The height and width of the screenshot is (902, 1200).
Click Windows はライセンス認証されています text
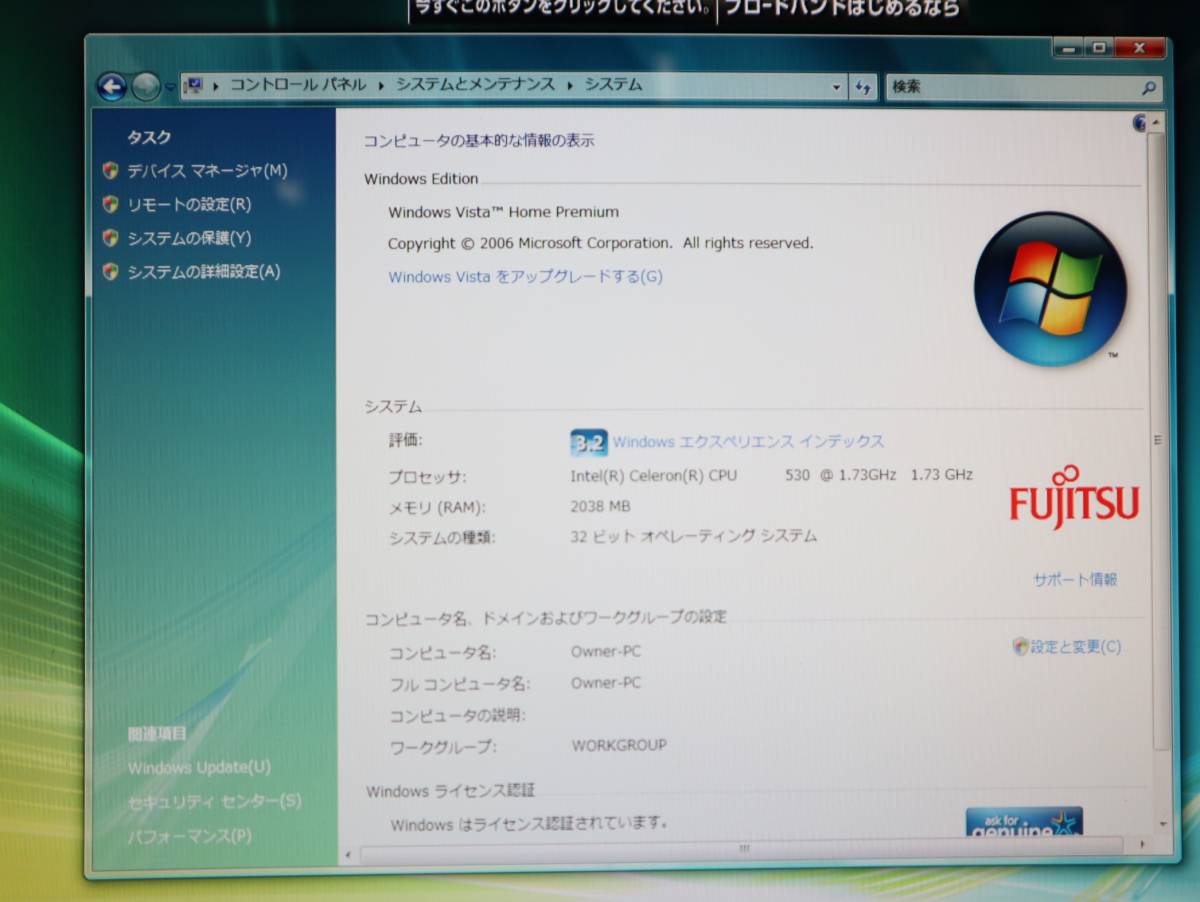pos(529,824)
